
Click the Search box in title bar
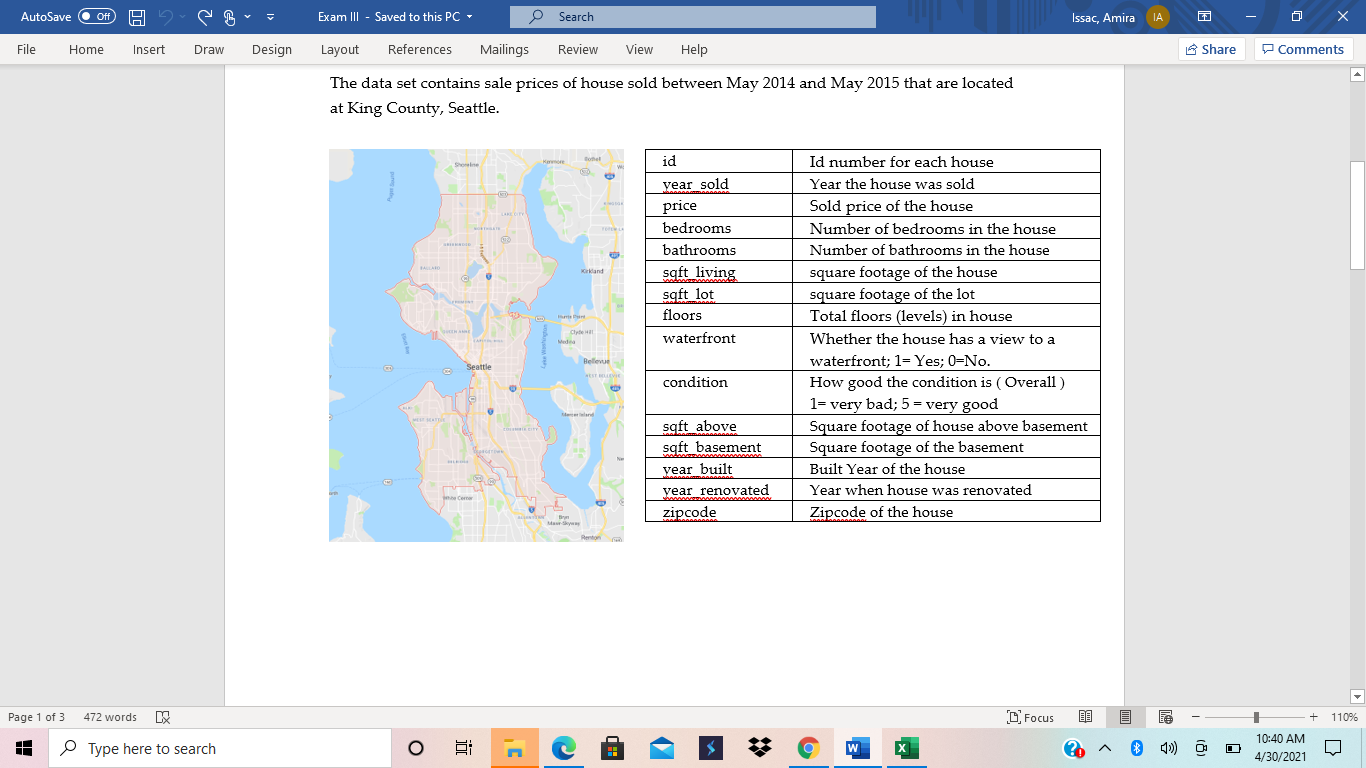pos(692,17)
